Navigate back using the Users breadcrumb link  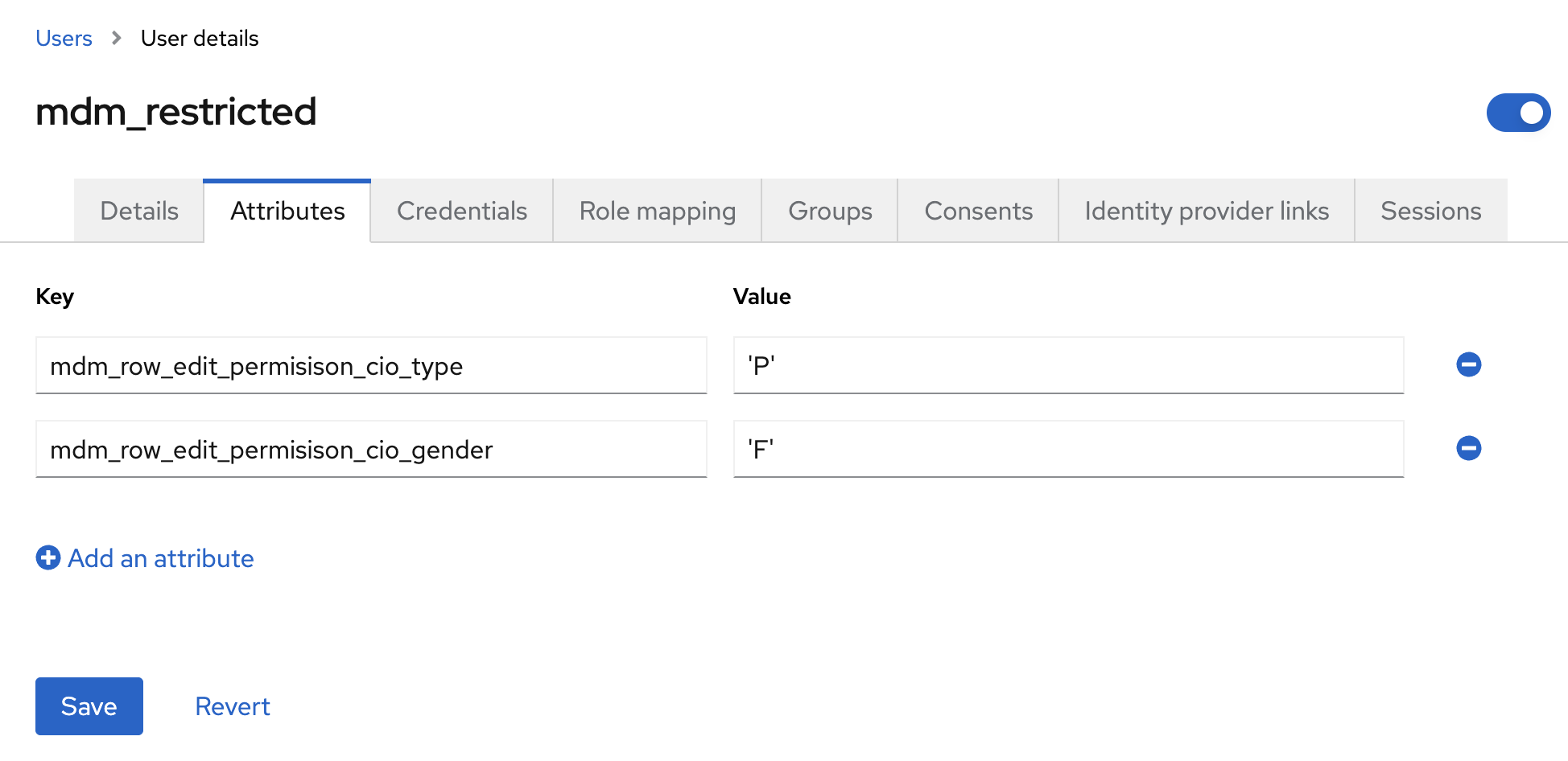pos(64,38)
